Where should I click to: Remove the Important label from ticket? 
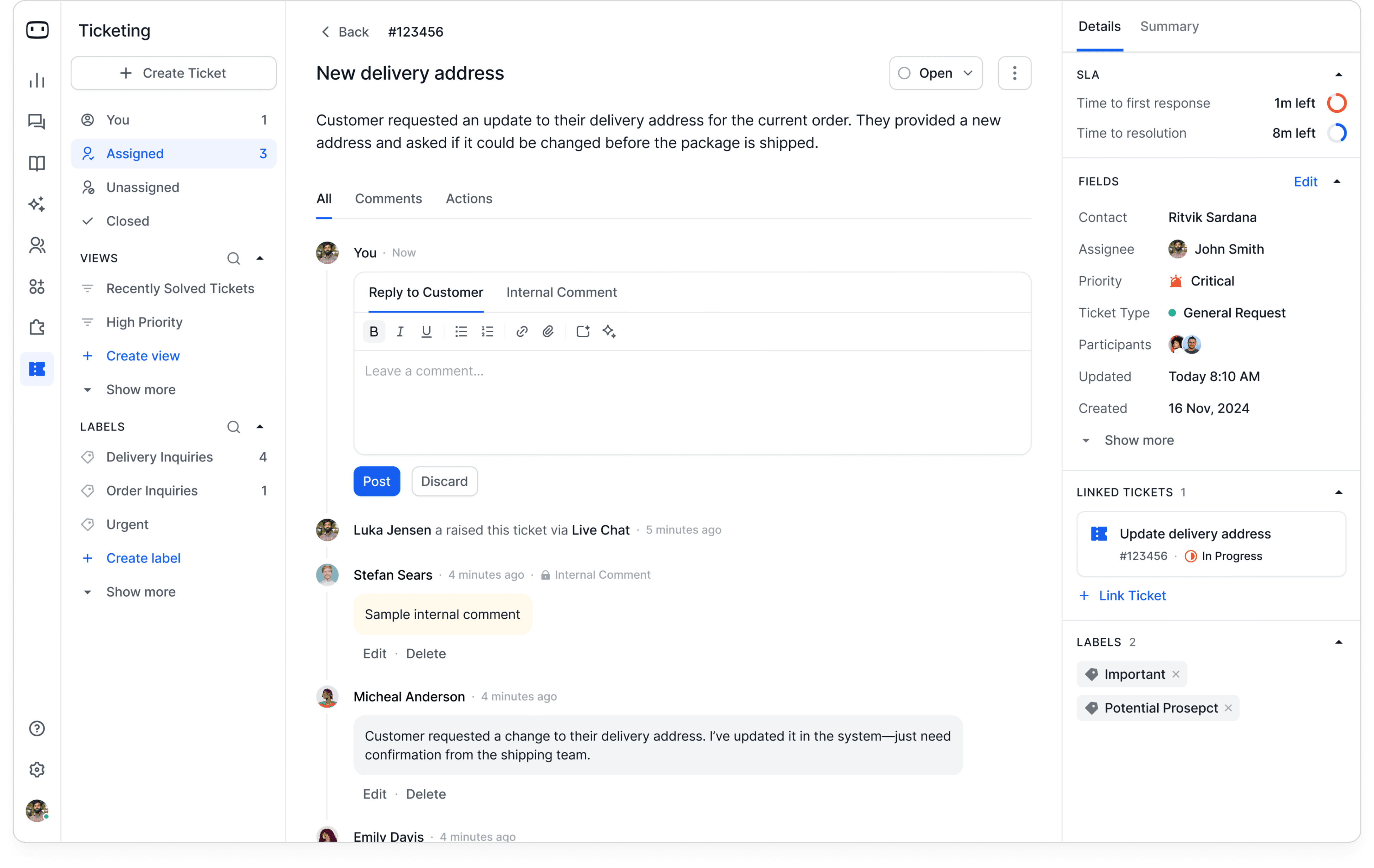pyautogui.click(x=1176, y=674)
